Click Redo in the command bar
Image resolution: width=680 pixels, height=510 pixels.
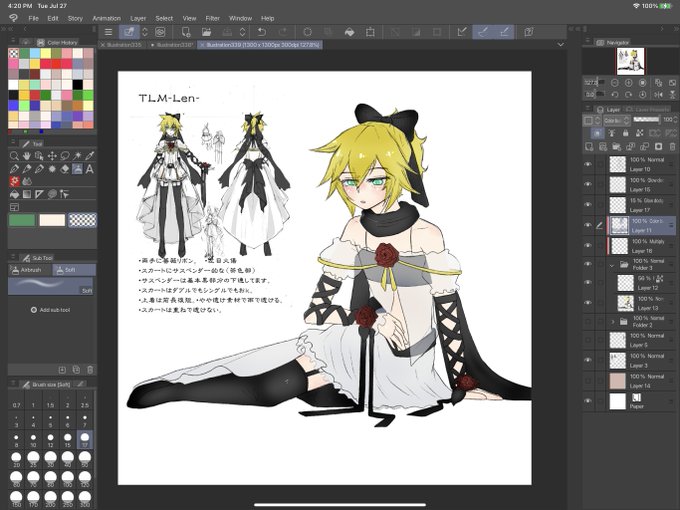(283, 32)
